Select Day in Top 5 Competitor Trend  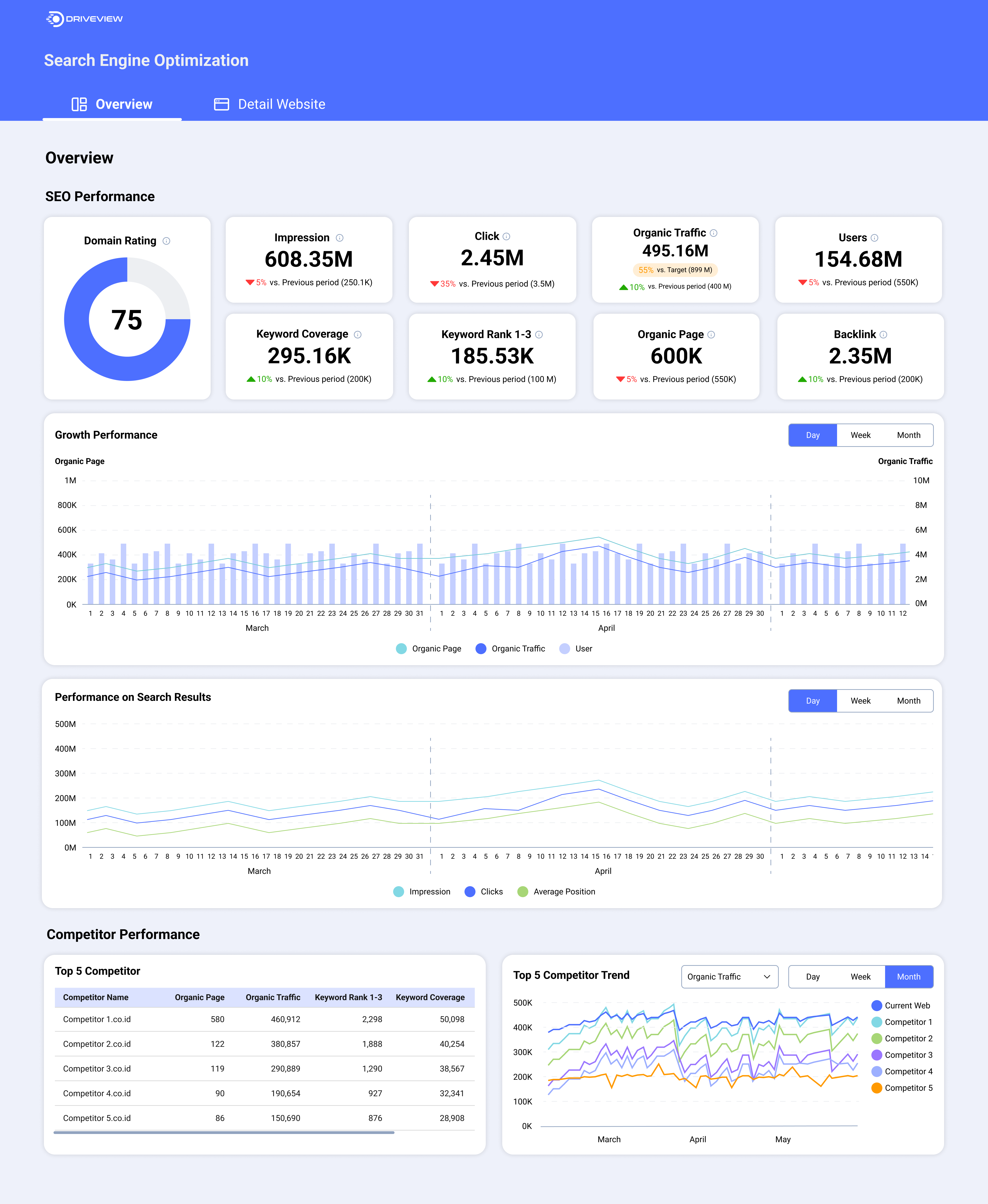pyautogui.click(x=813, y=977)
